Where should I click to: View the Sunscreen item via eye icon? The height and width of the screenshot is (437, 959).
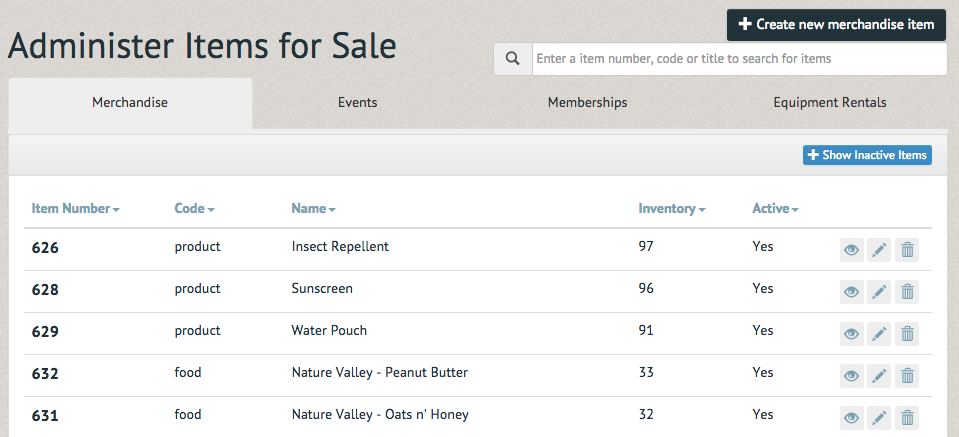tap(851, 292)
